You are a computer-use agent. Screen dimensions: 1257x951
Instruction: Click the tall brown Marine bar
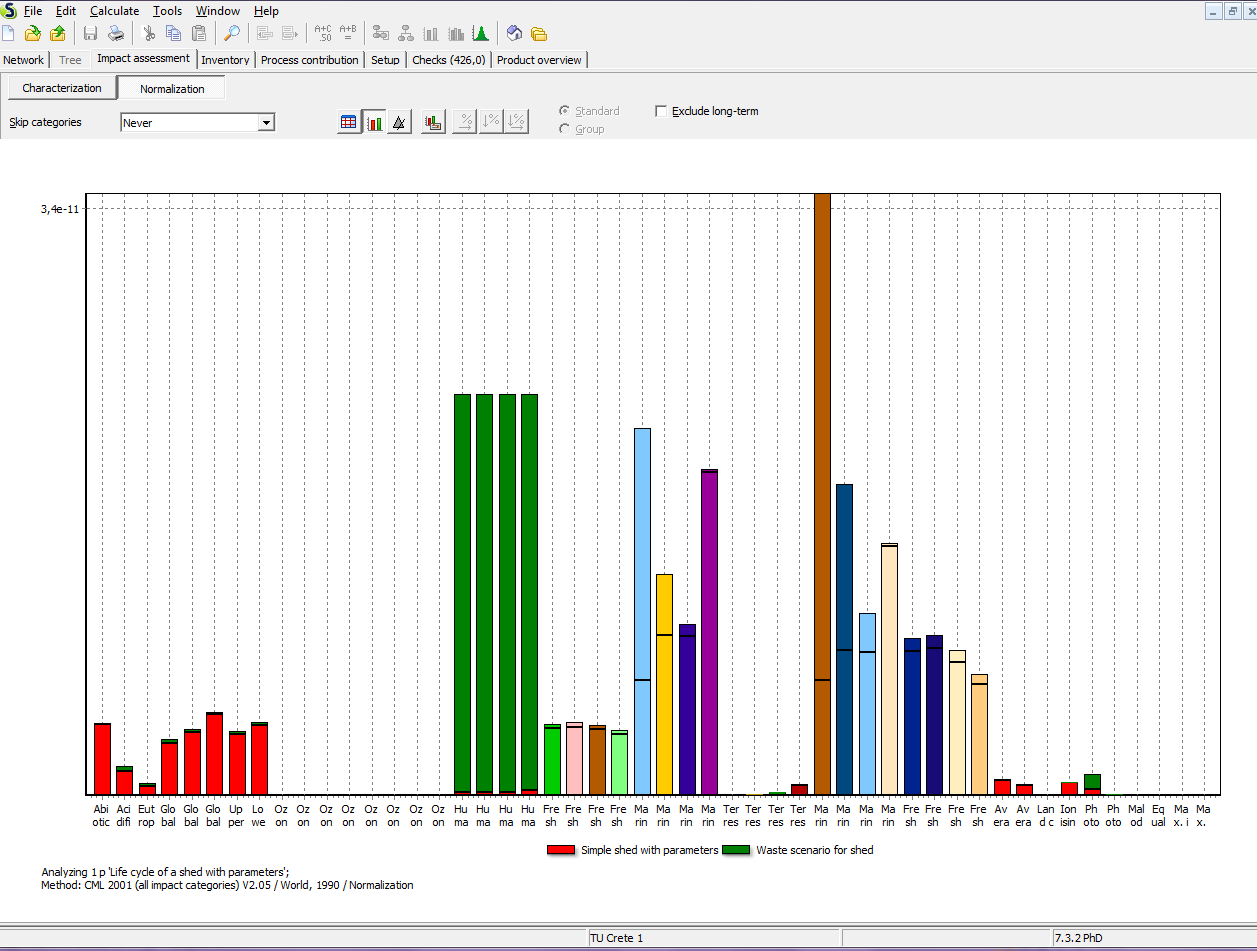pyautogui.click(x=822, y=494)
